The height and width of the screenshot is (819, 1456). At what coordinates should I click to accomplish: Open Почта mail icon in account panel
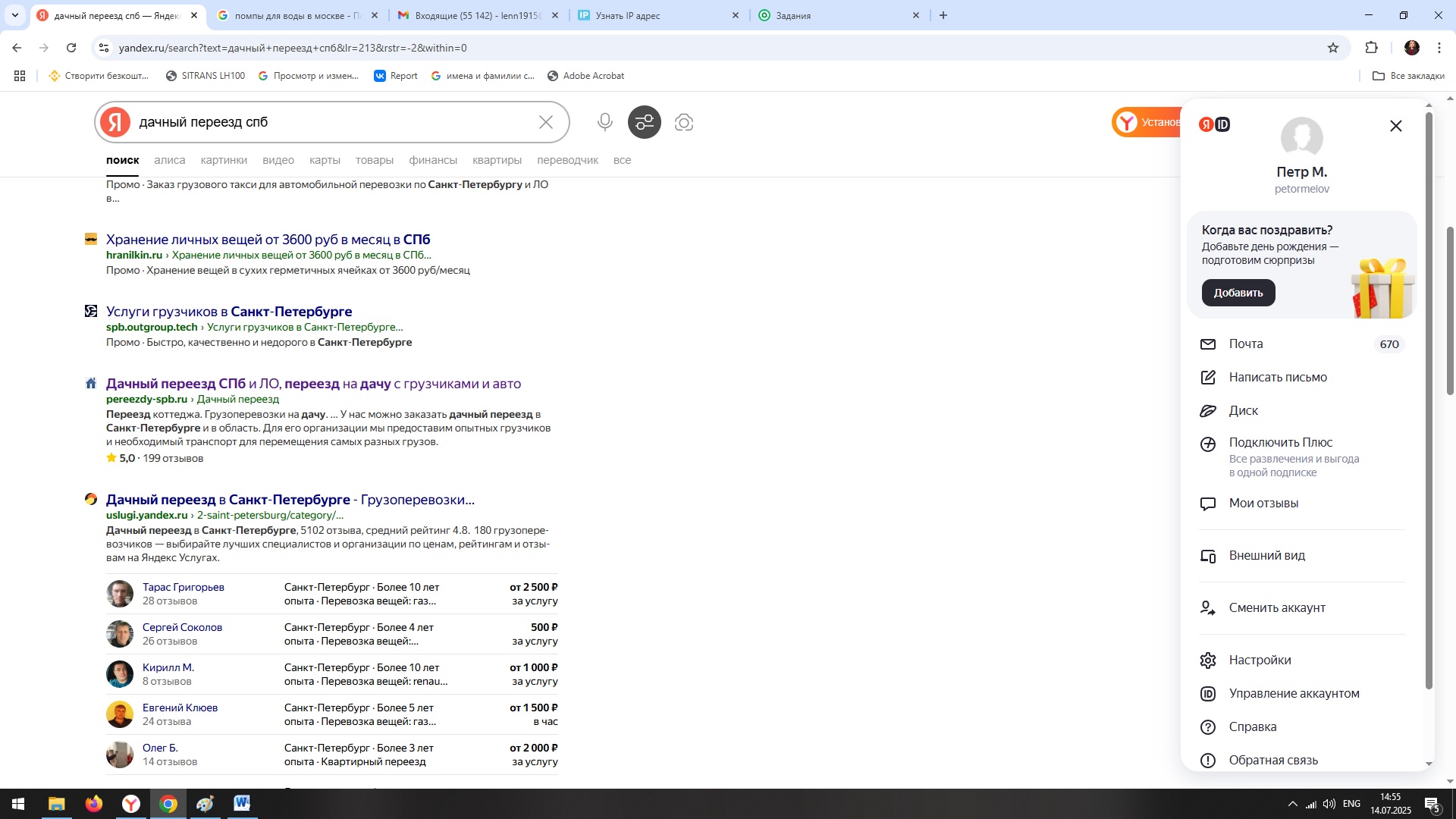pos(1208,344)
